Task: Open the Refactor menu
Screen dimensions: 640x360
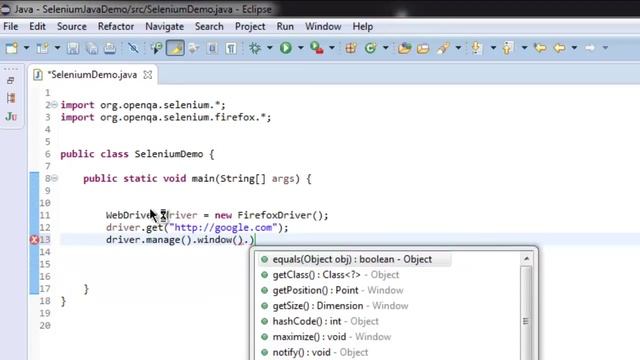Action: 116,27
